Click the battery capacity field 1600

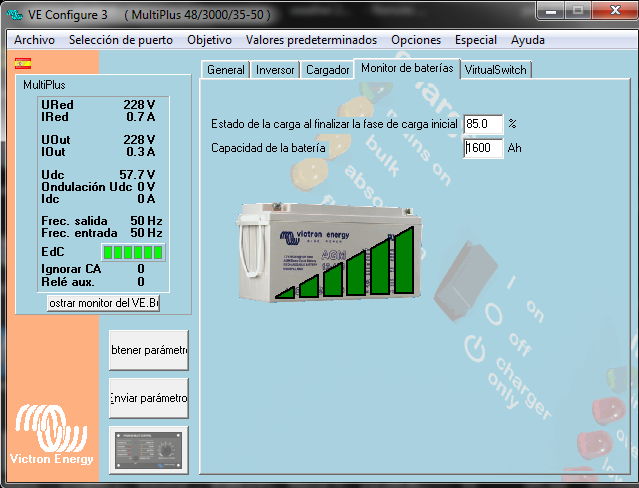483,148
